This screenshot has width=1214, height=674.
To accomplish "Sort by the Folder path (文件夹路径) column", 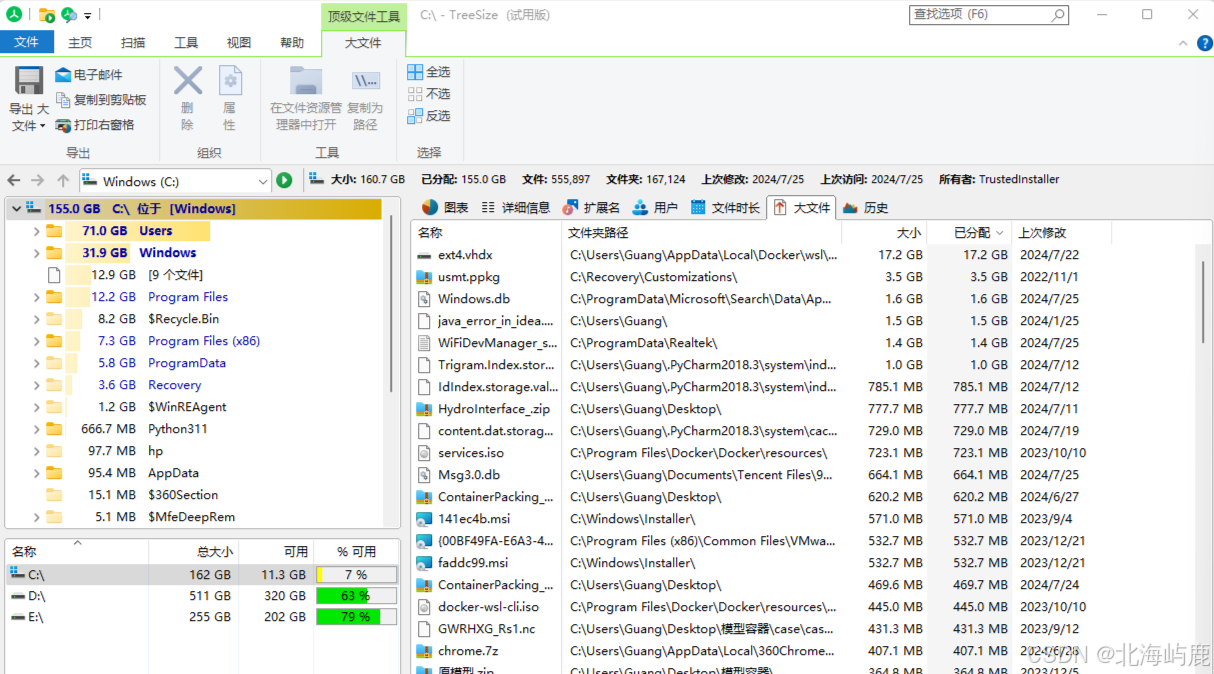I will click(x=701, y=232).
